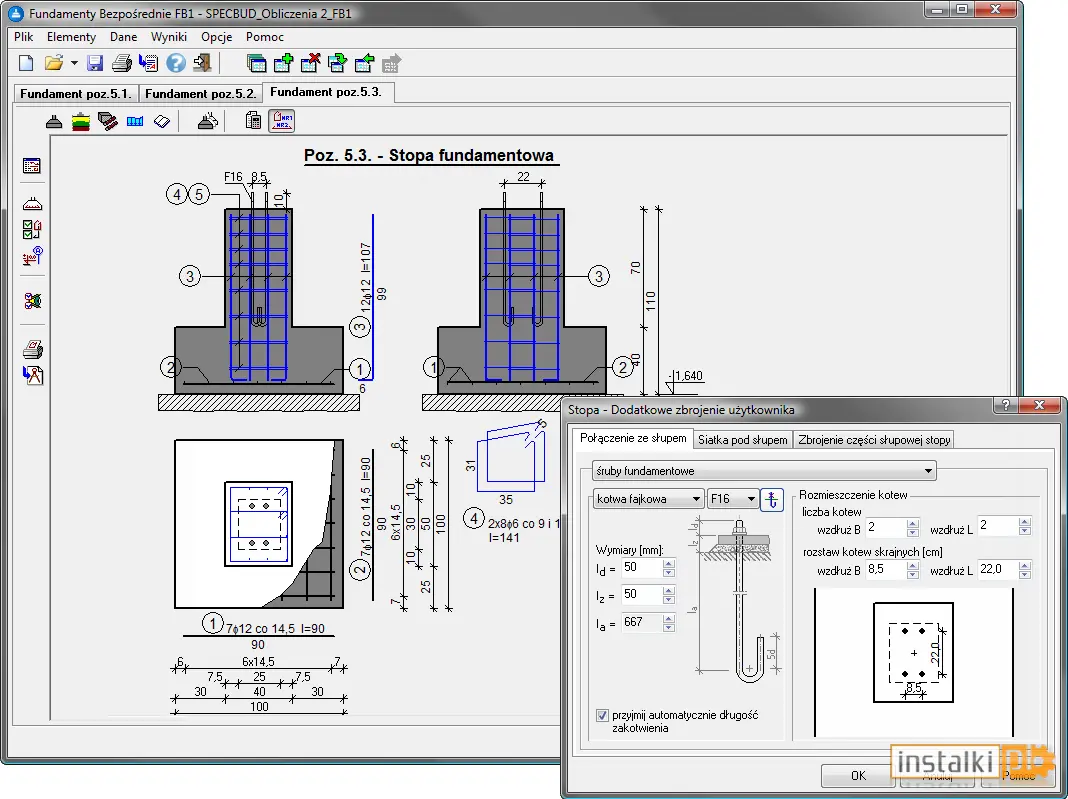Screen dimensions: 1068x799
Task: Click the rozstaw wzdłuż B 8,5 spinner
Action: point(913,569)
